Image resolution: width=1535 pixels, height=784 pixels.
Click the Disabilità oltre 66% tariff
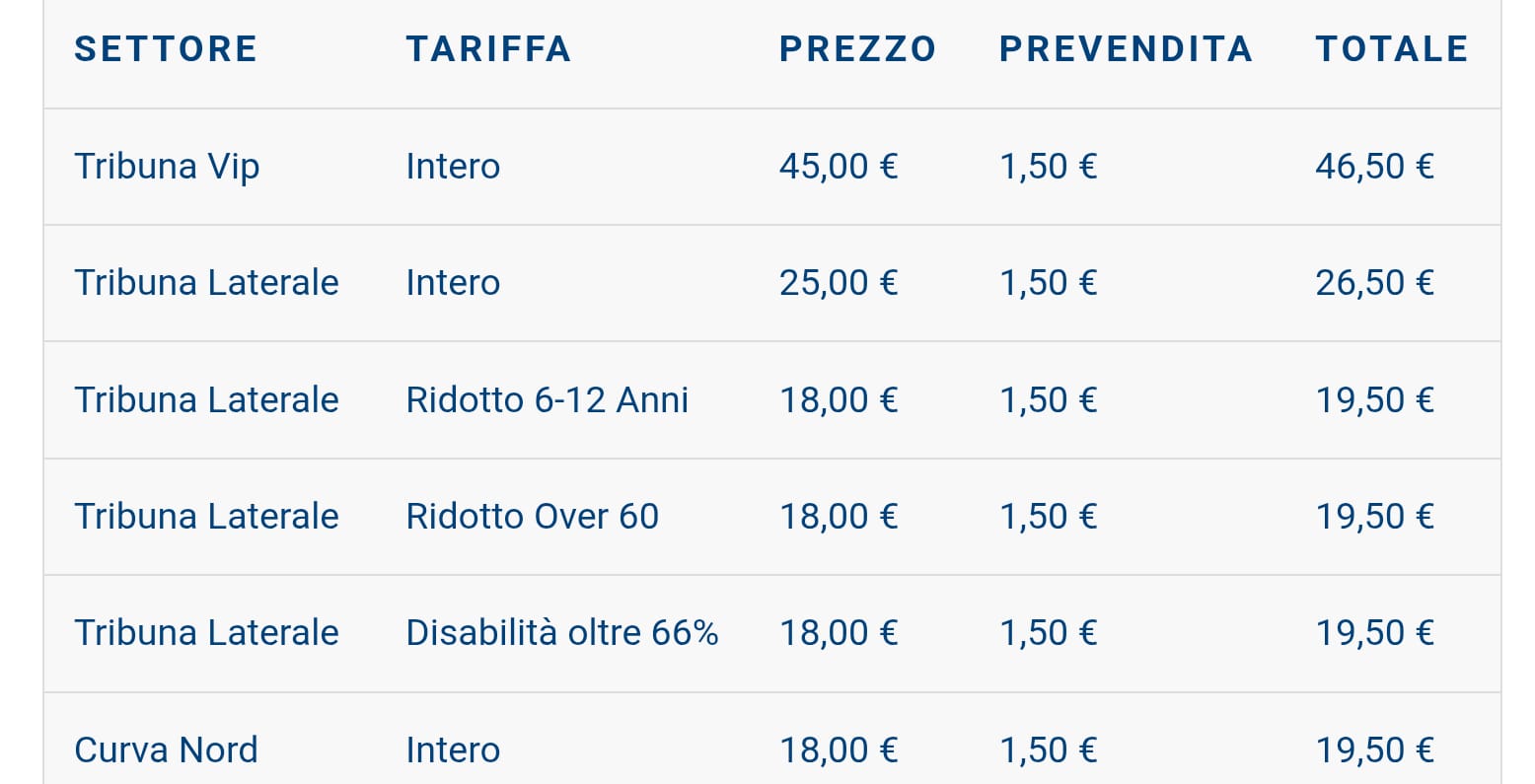[x=561, y=633]
